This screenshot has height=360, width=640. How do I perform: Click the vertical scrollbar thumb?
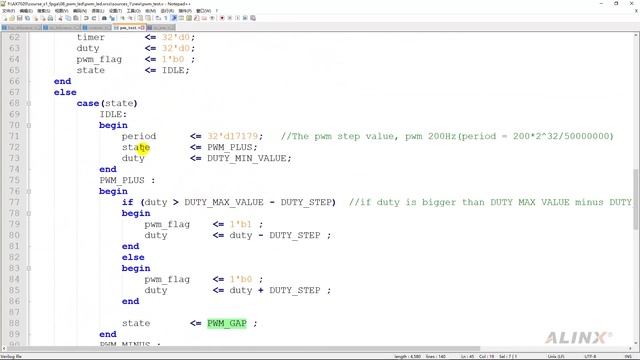tap(636, 199)
